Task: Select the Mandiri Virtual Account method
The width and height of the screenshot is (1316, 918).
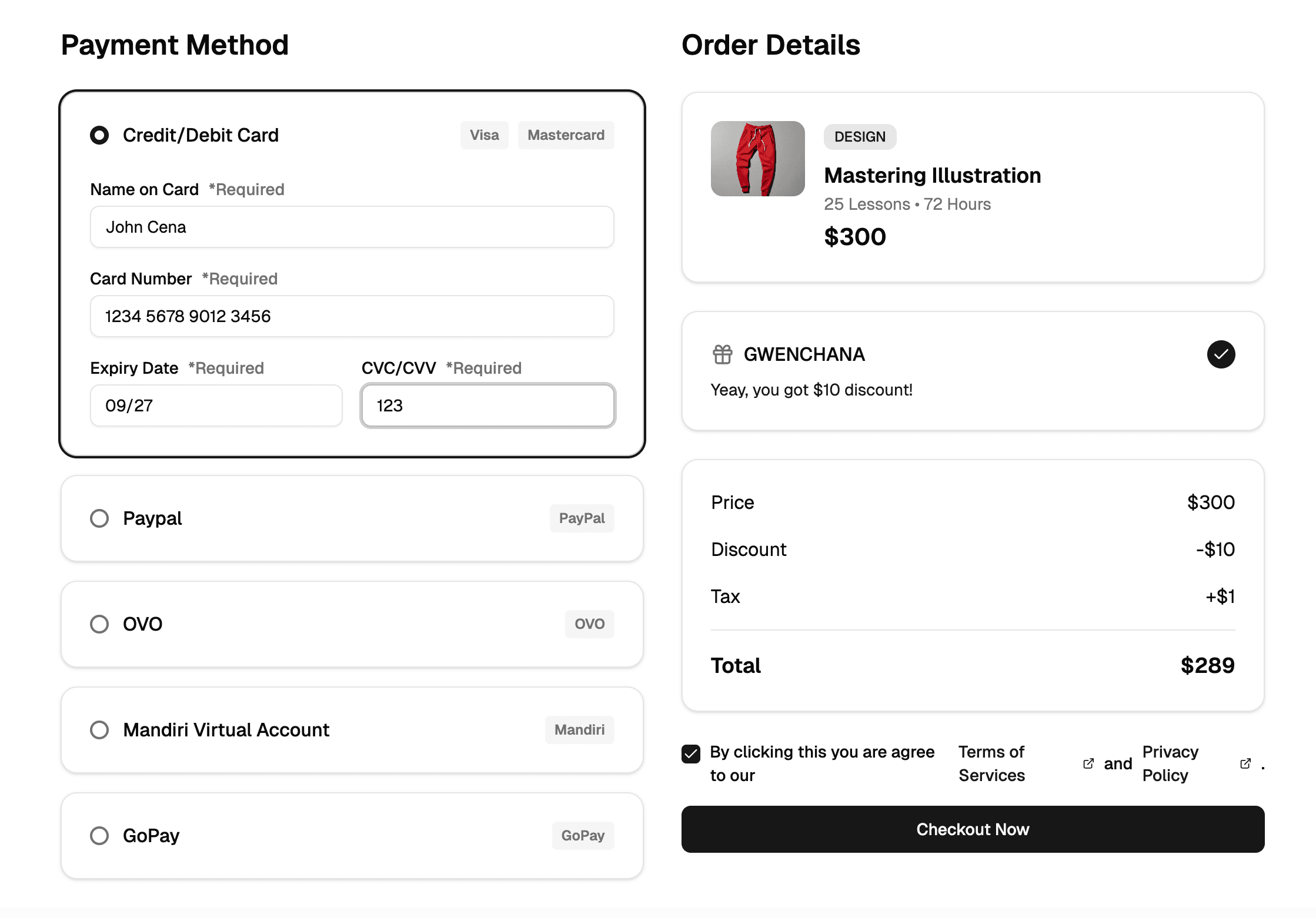Action: click(x=99, y=729)
